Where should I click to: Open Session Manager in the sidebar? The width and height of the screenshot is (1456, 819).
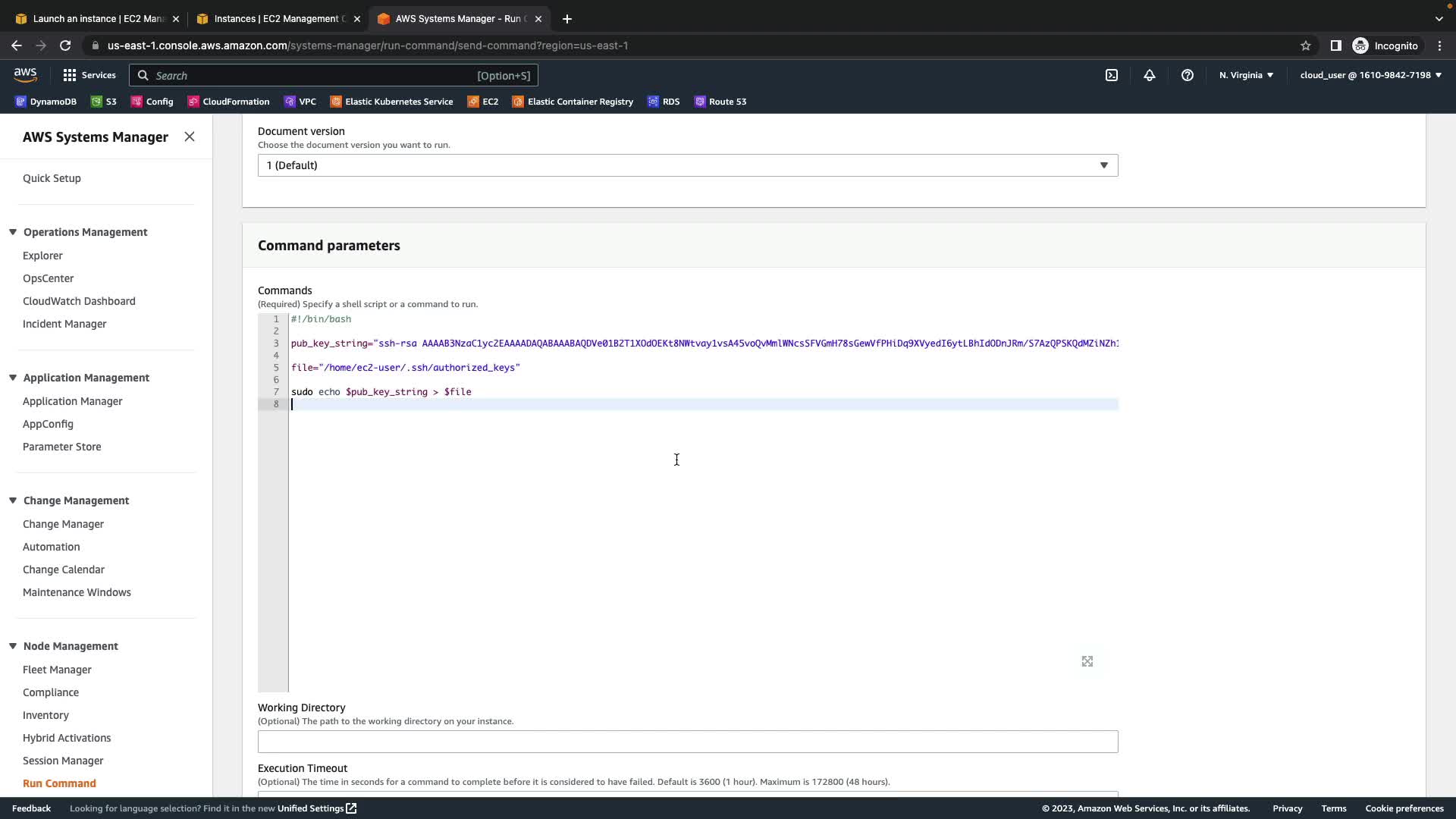(63, 761)
